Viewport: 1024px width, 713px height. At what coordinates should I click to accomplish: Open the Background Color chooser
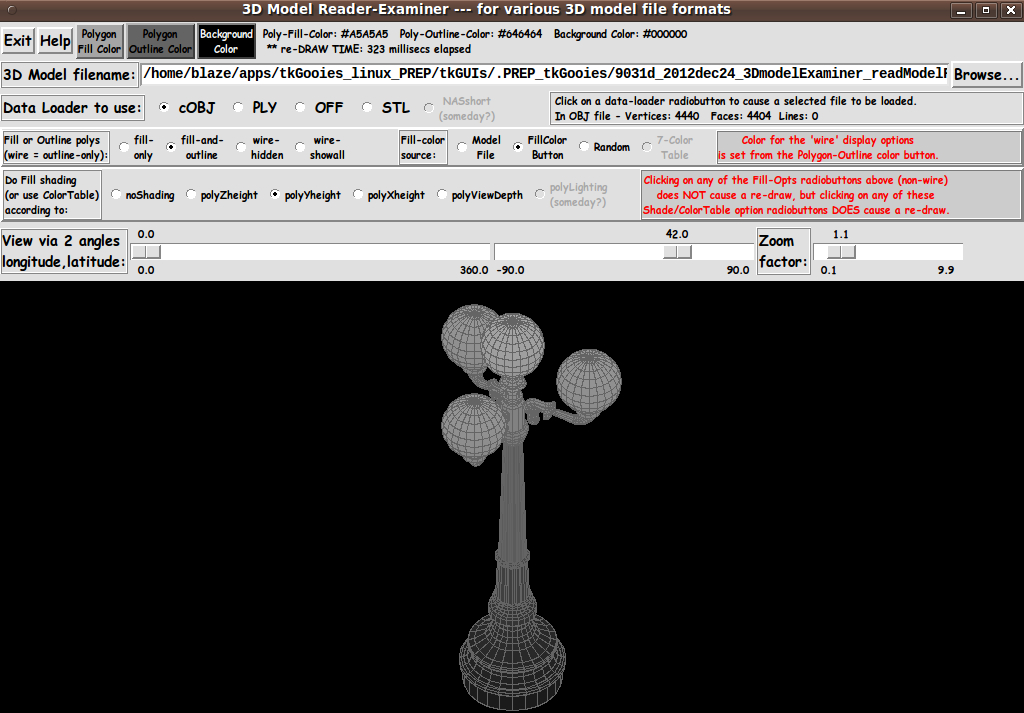pos(226,41)
